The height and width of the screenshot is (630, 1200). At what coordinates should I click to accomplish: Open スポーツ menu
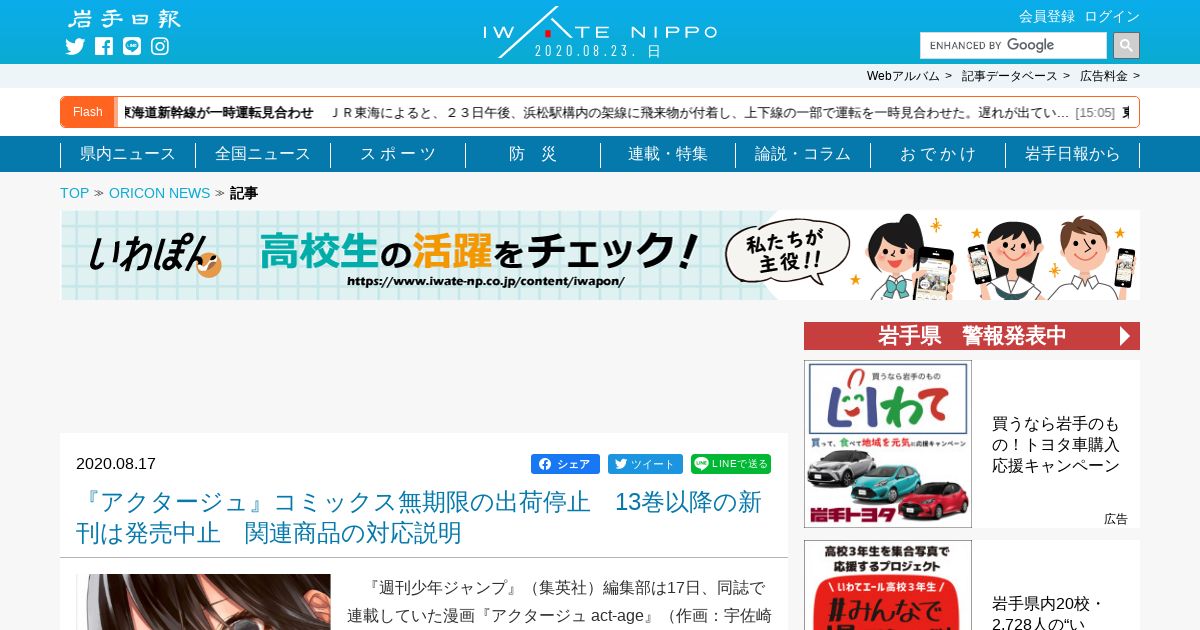(x=398, y=154)
